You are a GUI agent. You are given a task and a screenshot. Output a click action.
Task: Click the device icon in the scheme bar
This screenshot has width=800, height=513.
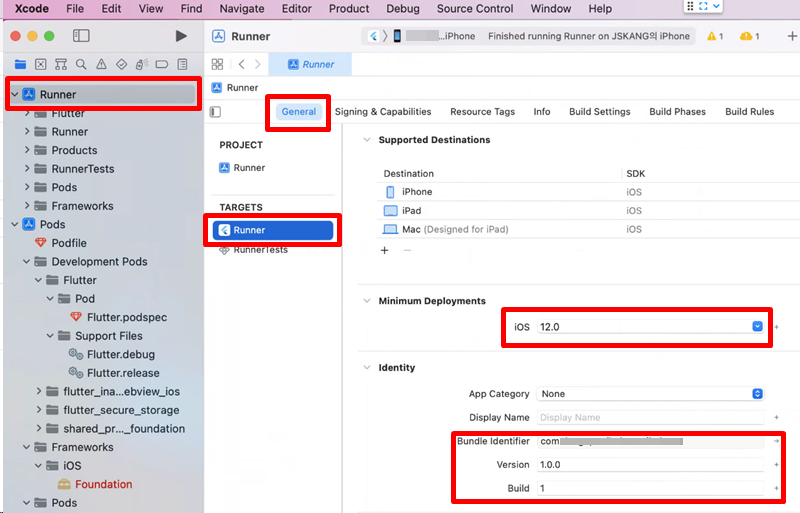[397, 36]
